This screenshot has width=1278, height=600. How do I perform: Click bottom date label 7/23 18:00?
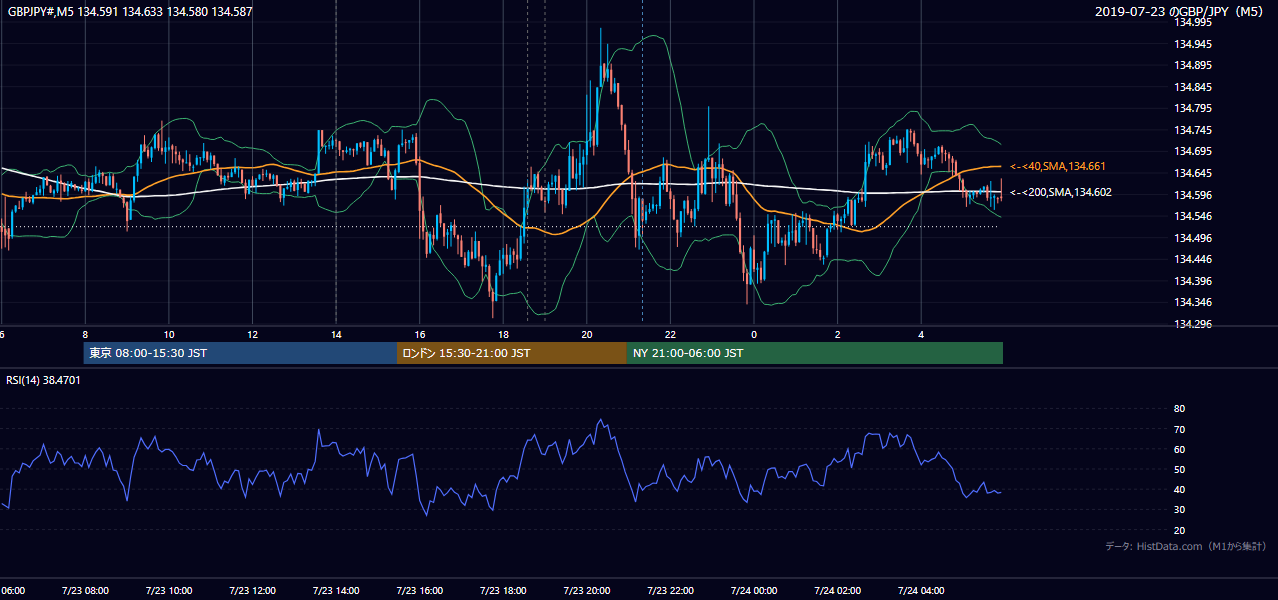(504, 591)
